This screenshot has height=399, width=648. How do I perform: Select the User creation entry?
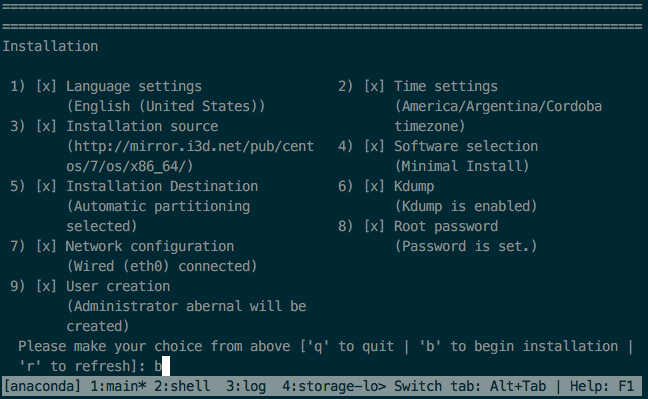[118, 286]
